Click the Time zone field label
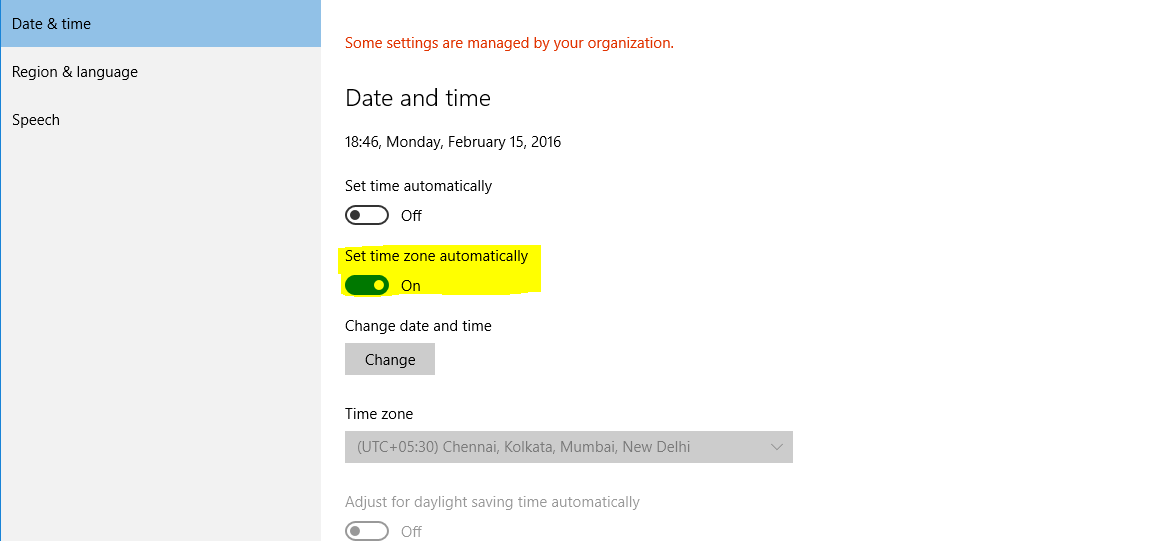 point(379,414)
